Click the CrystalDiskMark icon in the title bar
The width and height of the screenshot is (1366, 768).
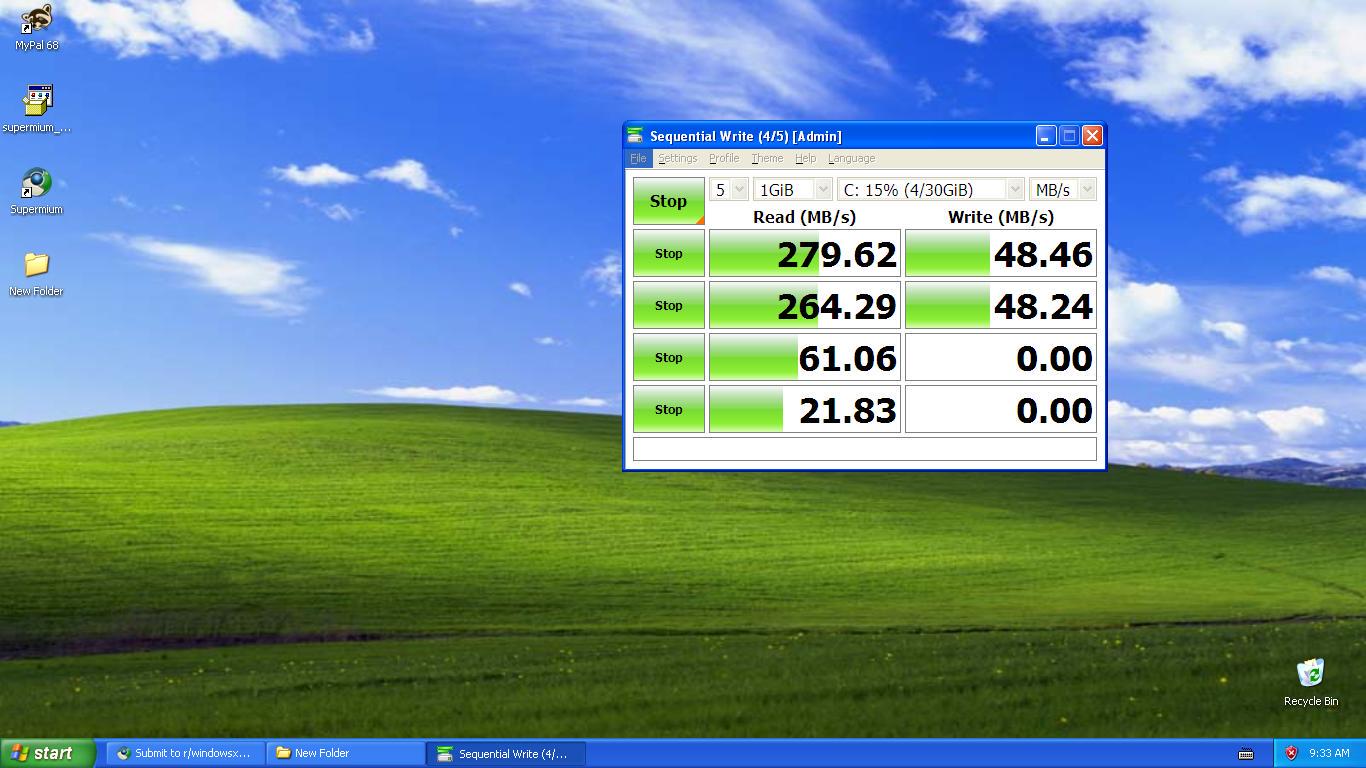coord(637,135)
